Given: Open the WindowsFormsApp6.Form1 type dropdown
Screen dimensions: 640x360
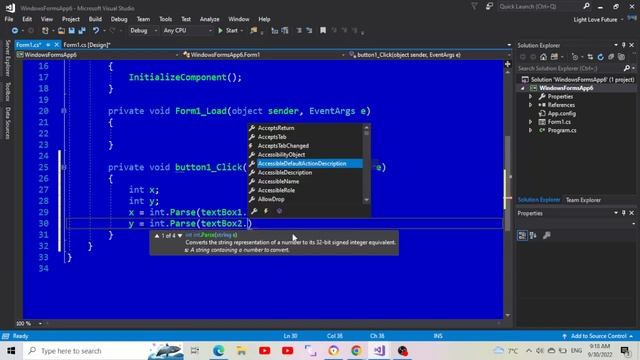Looking at the screenshot, I should [x=264, y=55].
